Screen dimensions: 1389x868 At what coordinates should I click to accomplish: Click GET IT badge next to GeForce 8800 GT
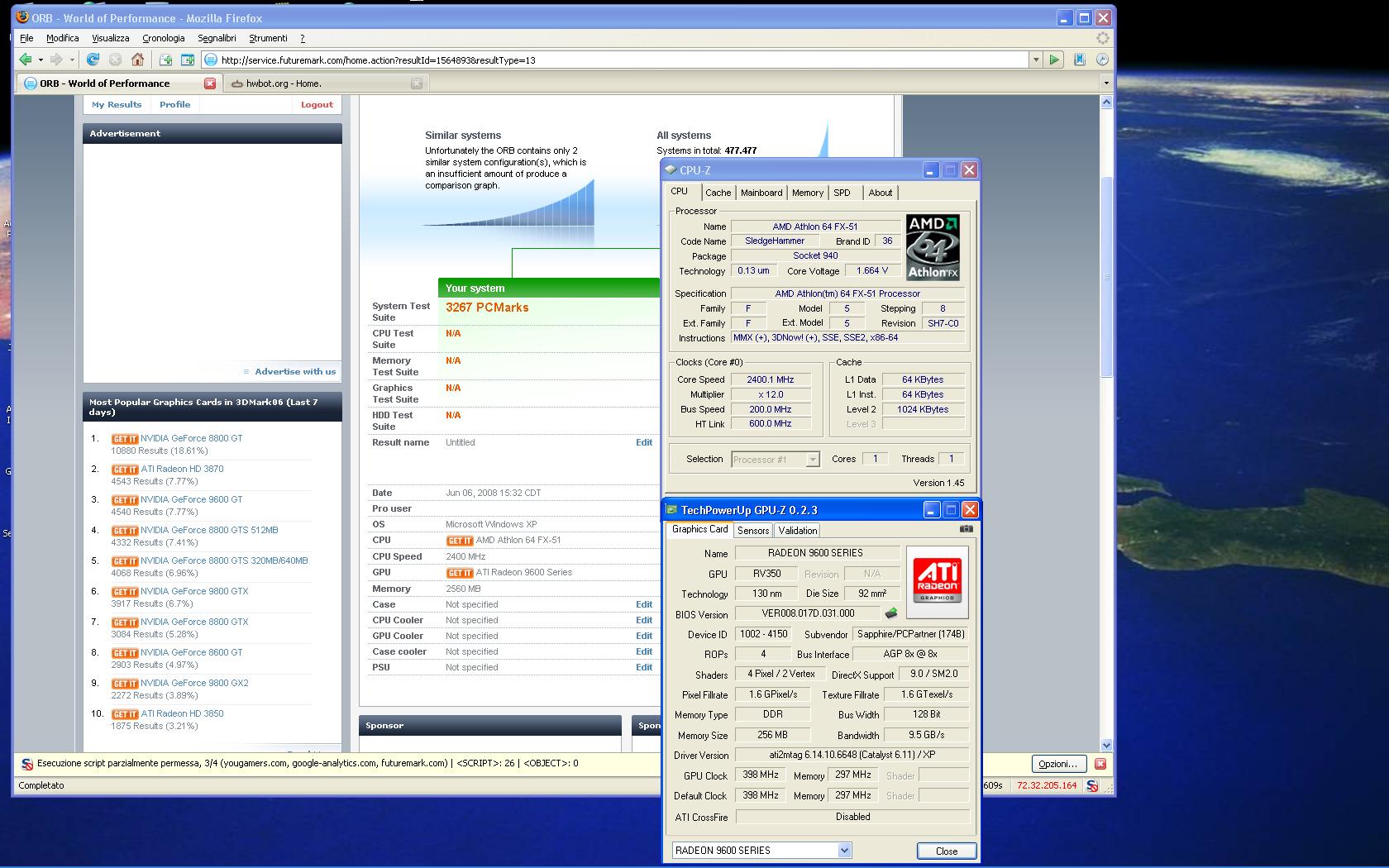coord(125,439)
